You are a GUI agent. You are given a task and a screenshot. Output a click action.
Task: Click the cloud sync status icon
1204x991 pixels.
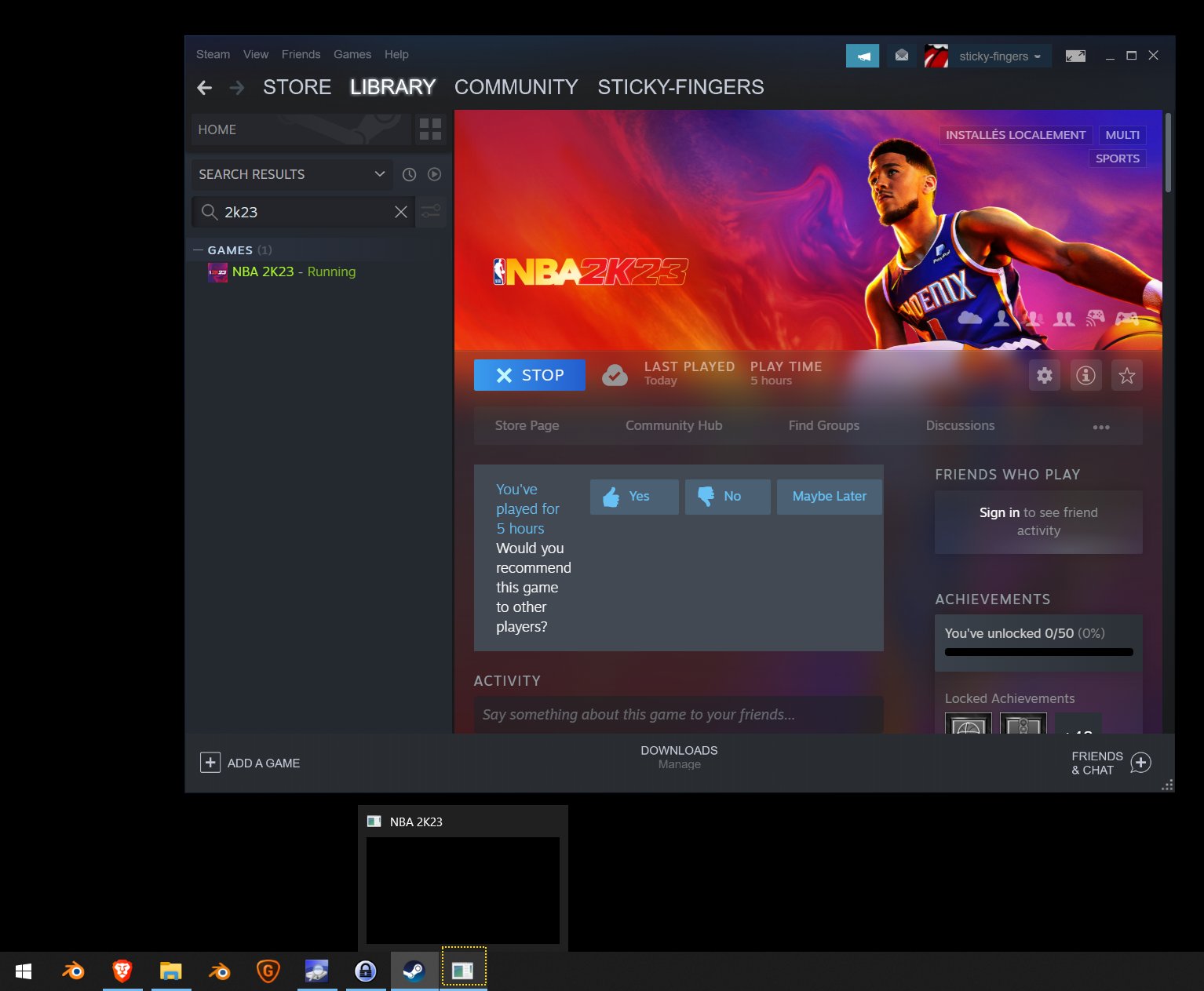click(x=615, y=376)
